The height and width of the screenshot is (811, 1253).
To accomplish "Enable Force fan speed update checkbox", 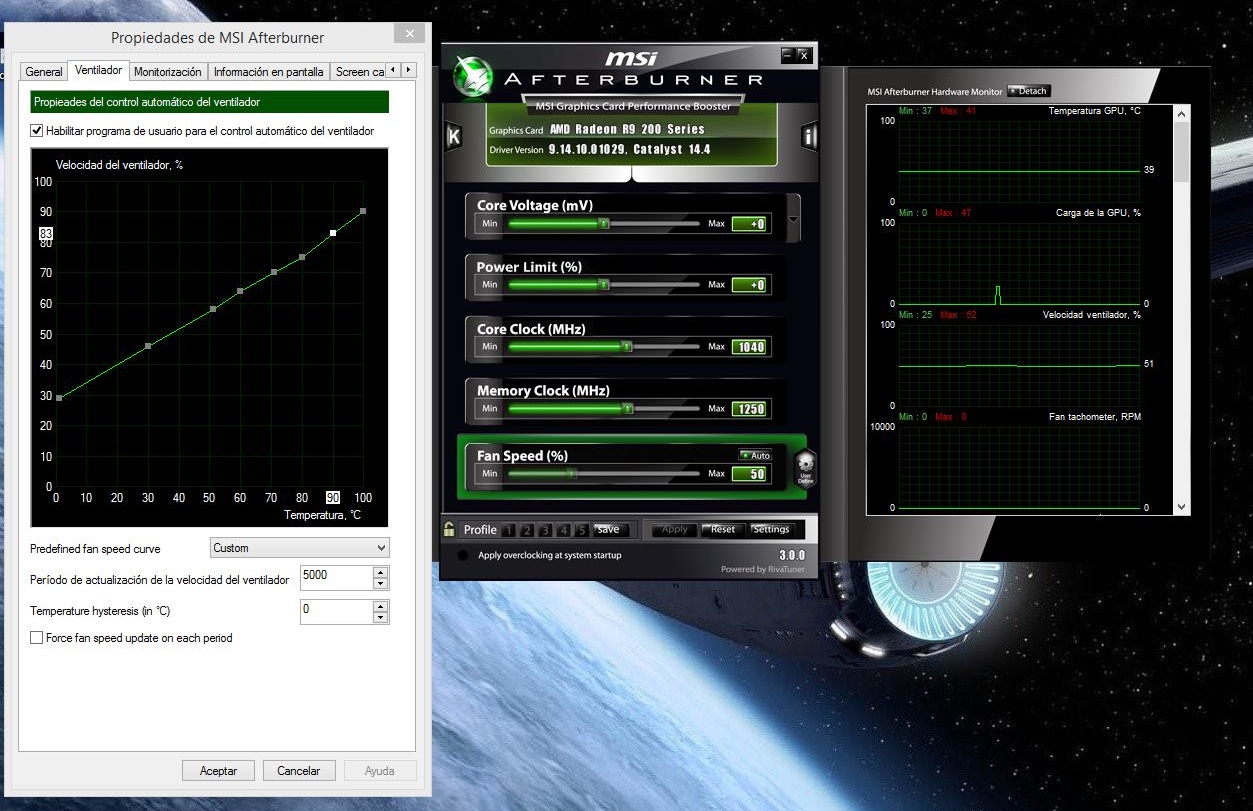I will pos(37,638).
